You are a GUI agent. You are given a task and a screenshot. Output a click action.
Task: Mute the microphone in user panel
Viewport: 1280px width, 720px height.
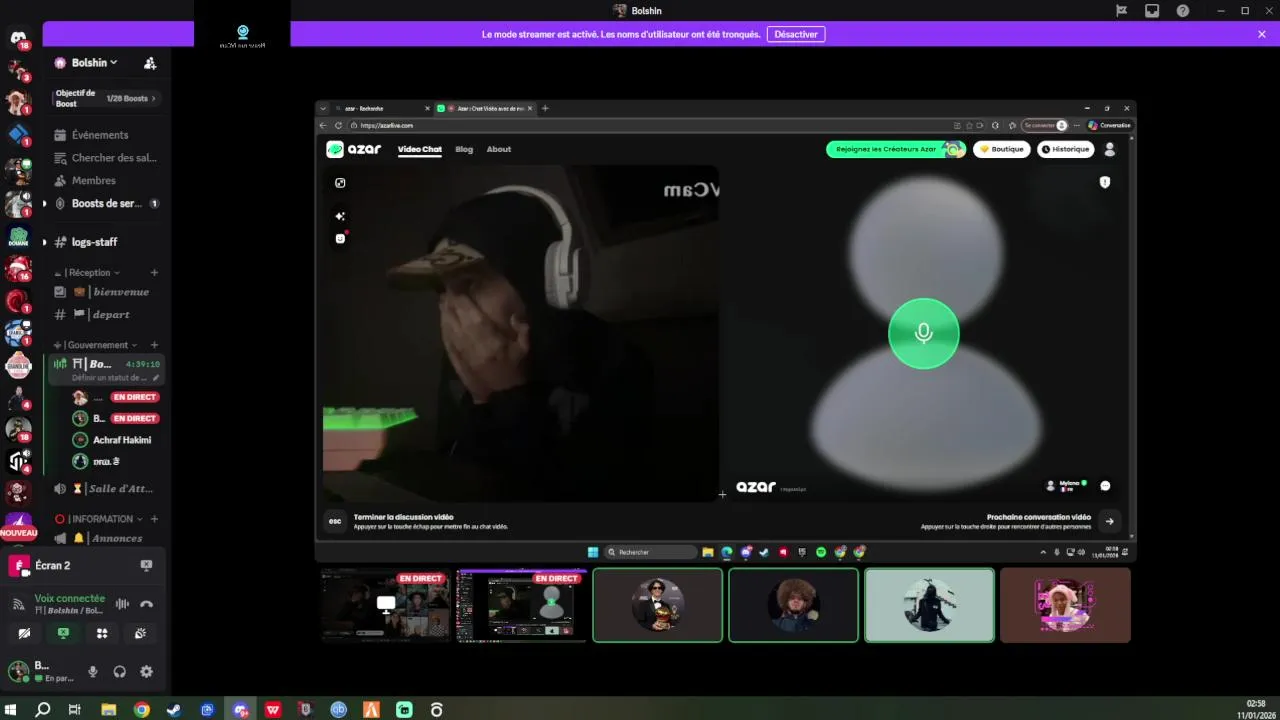click(x=93, y=672)
